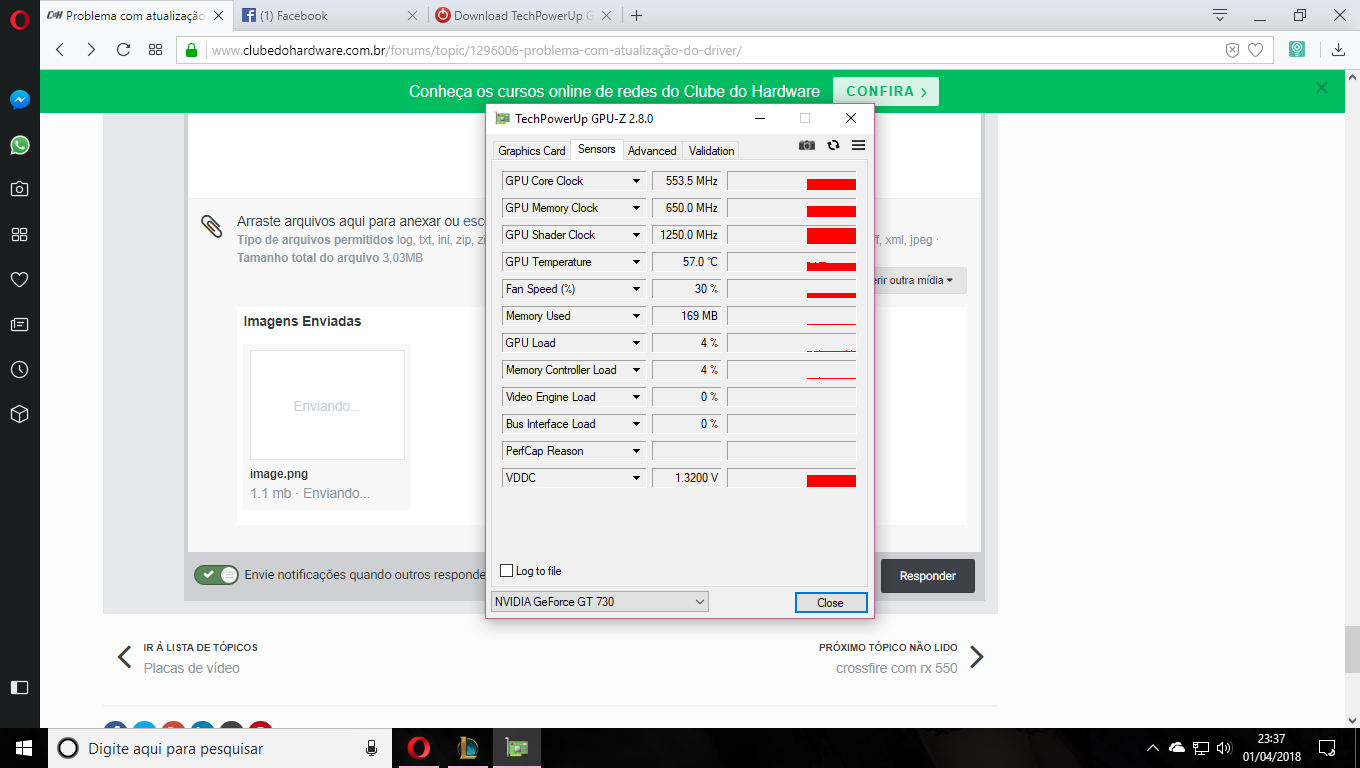Click the image.png upload thumbnail

click(x=327, y=405)
